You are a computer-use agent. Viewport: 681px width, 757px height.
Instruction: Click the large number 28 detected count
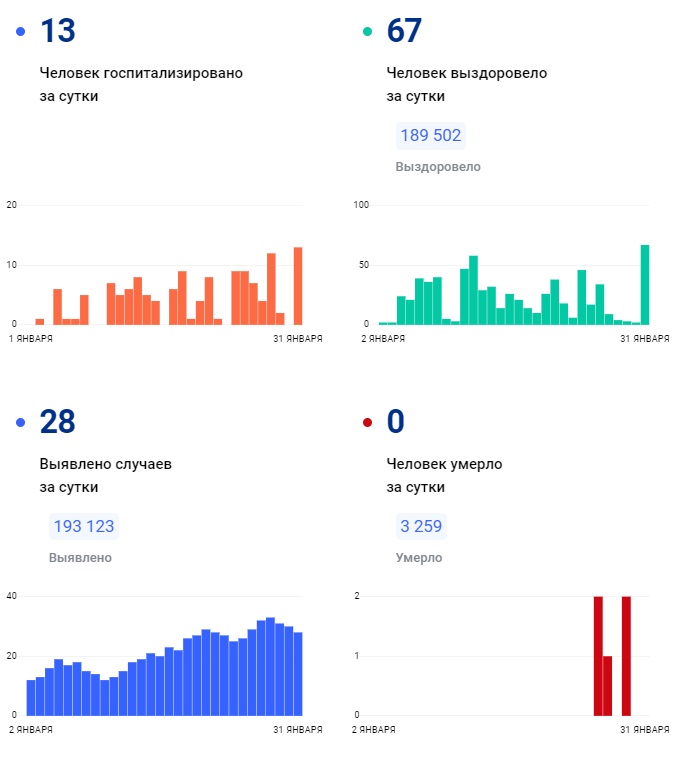57,422
